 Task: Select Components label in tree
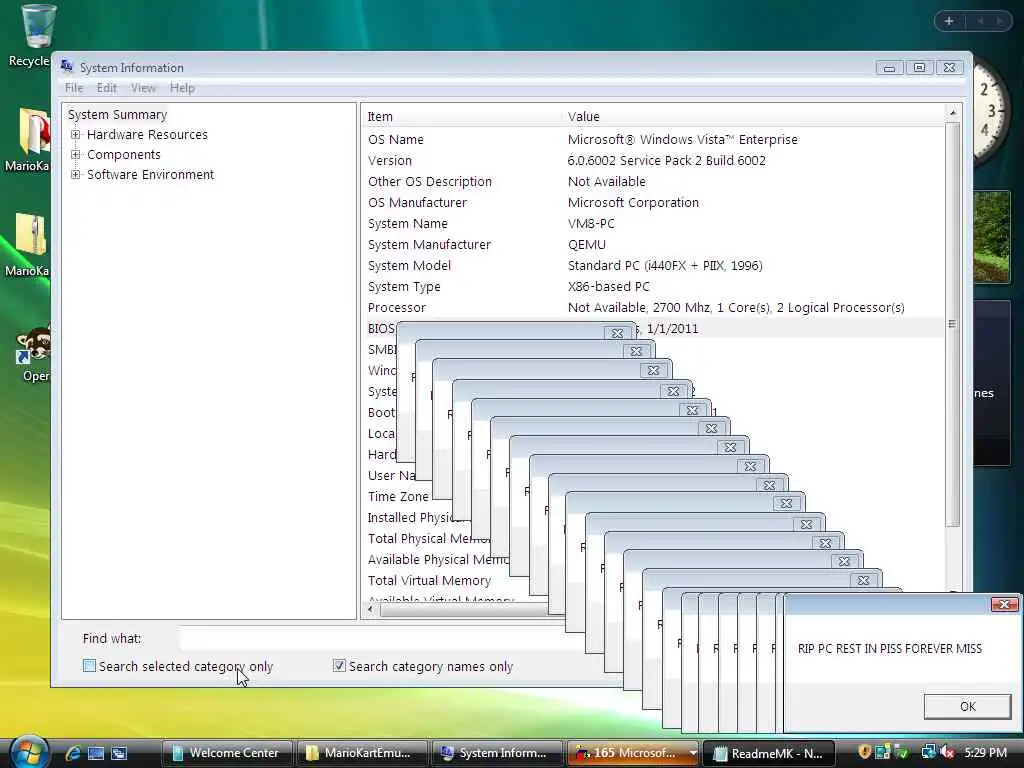click(123, 155)
